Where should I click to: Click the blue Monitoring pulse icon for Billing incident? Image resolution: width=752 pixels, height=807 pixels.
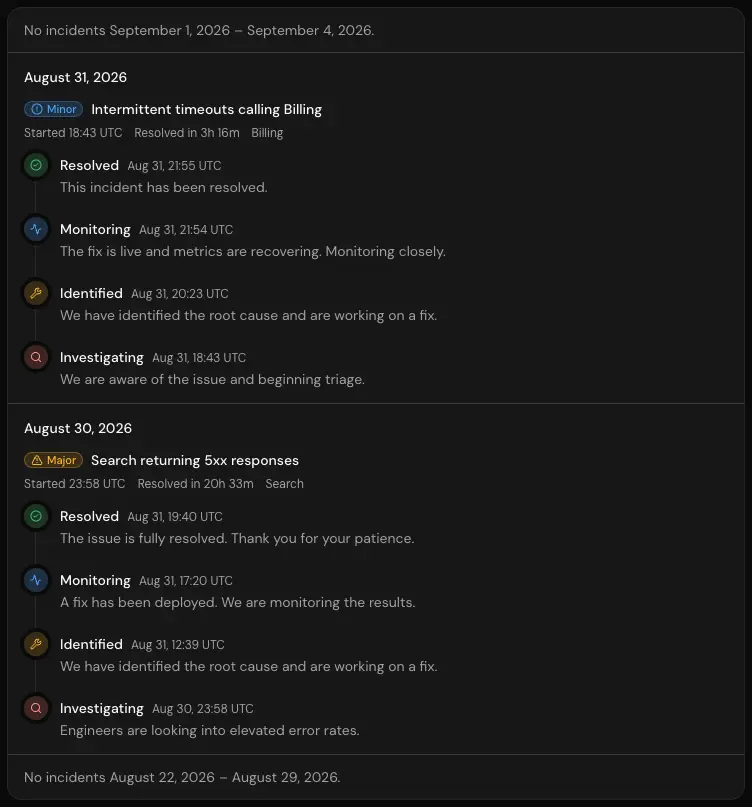click(x=36, y=229)
